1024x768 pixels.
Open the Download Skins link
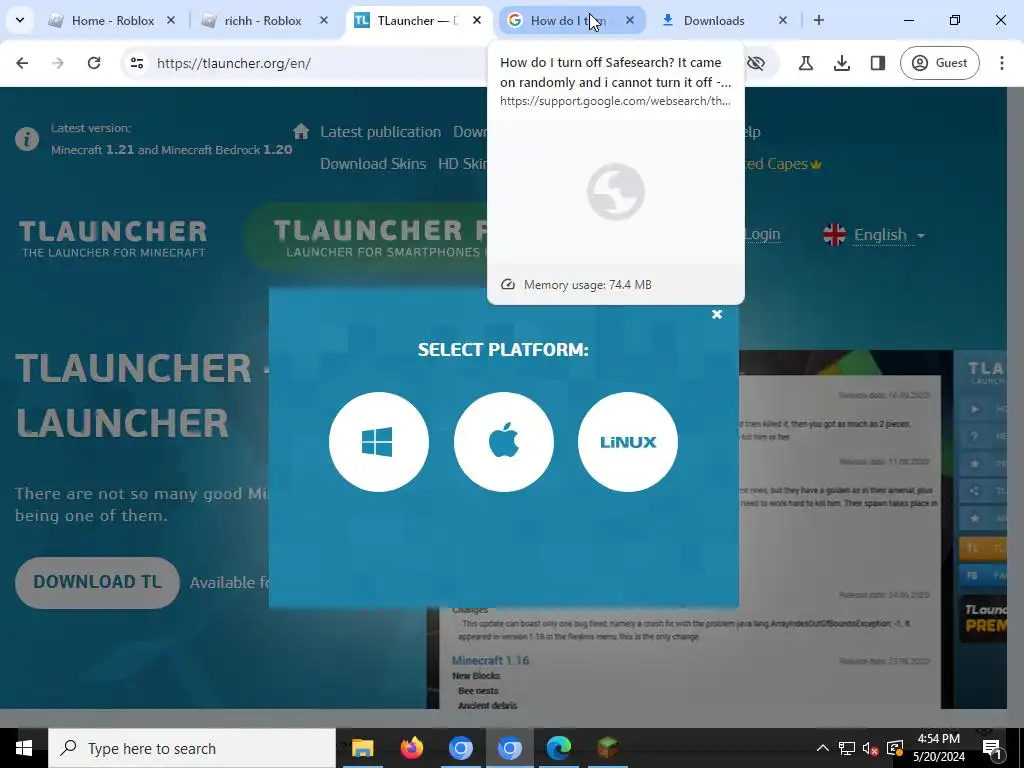373,164
